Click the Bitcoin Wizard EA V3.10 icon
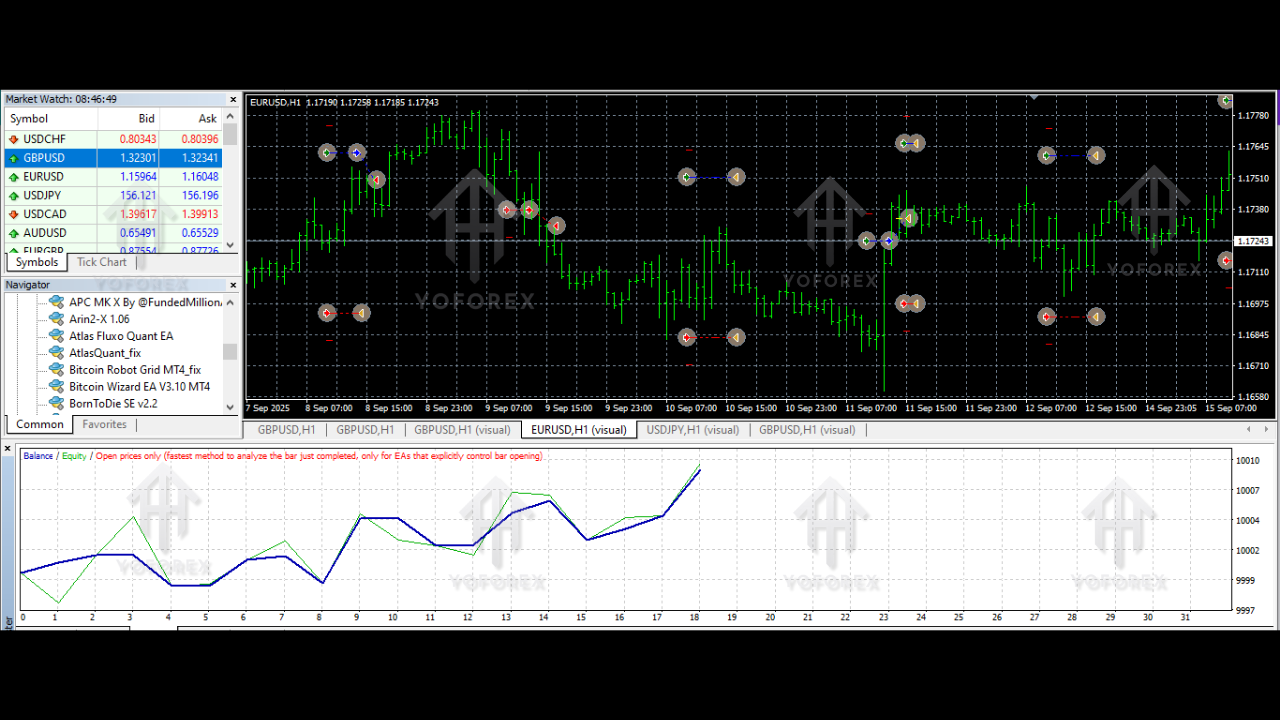 click(55, 387)
